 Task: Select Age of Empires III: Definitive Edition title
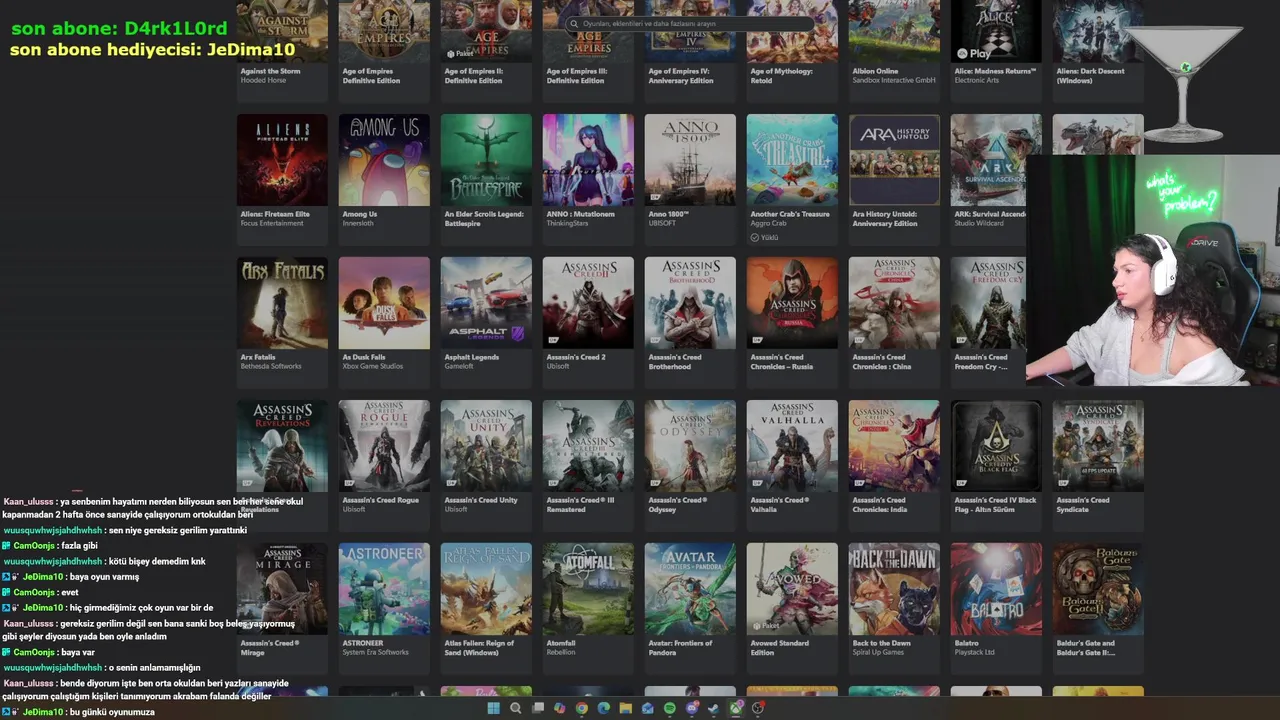tap(577, 76)
